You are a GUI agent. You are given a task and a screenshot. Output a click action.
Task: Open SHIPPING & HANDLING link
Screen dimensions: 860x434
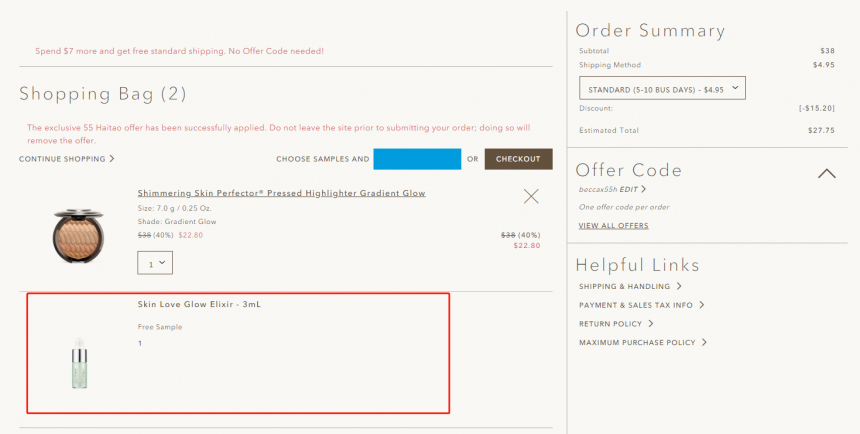point(630,286)
